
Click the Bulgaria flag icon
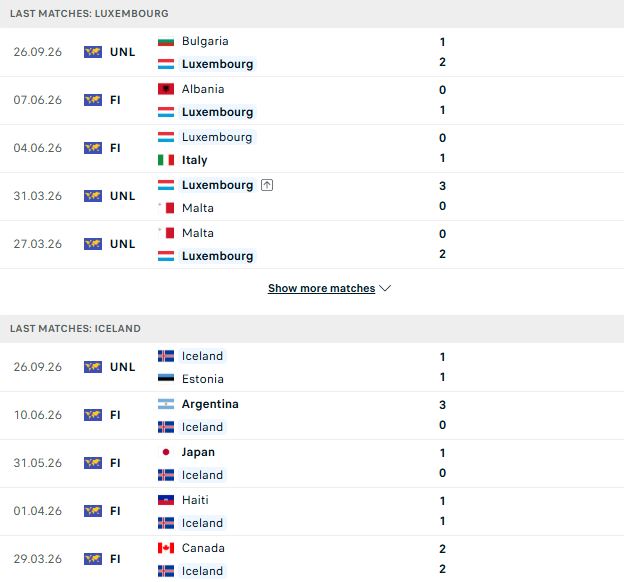pyautogui.click(x=166, y=41)
